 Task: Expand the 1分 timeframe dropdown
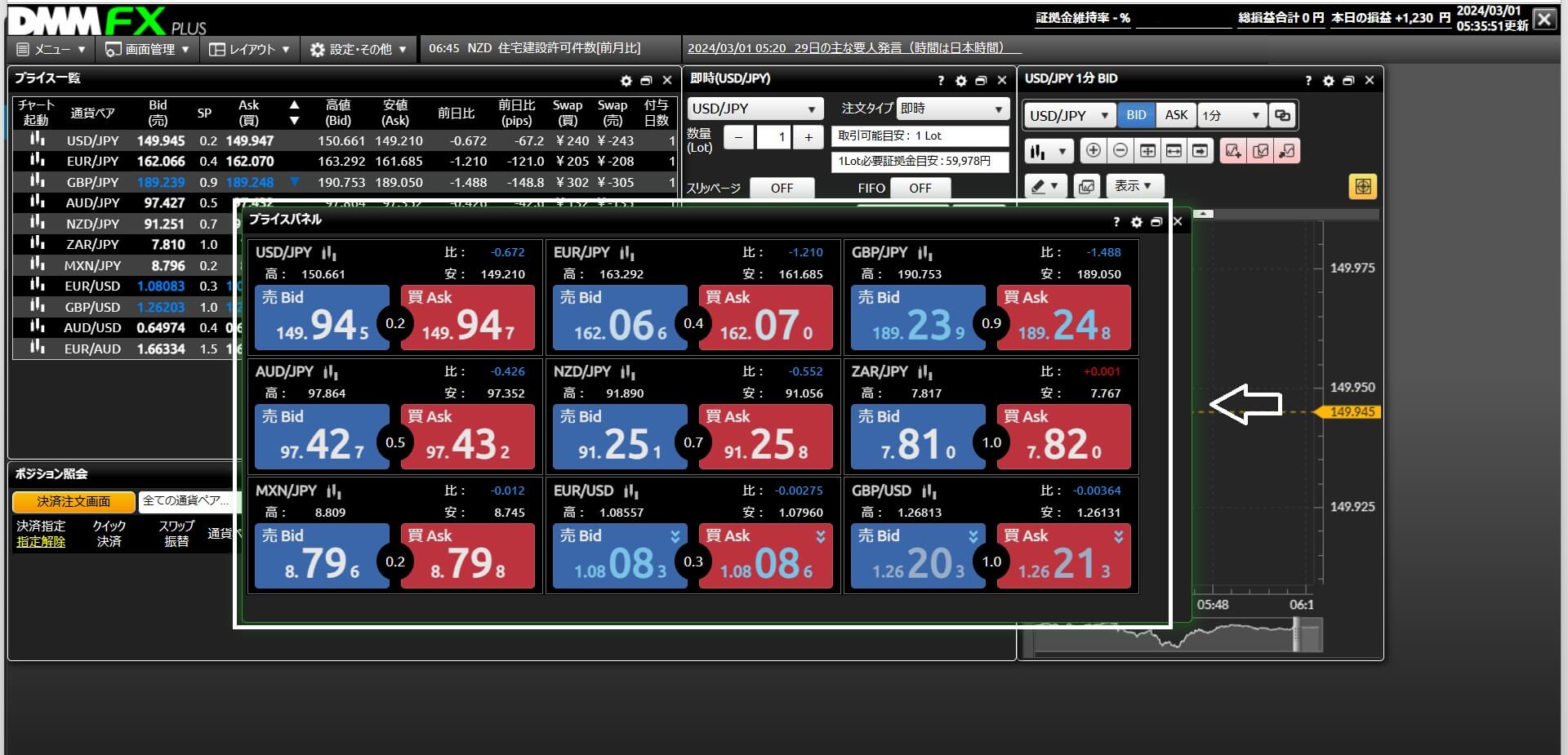tap(1232, 116)
